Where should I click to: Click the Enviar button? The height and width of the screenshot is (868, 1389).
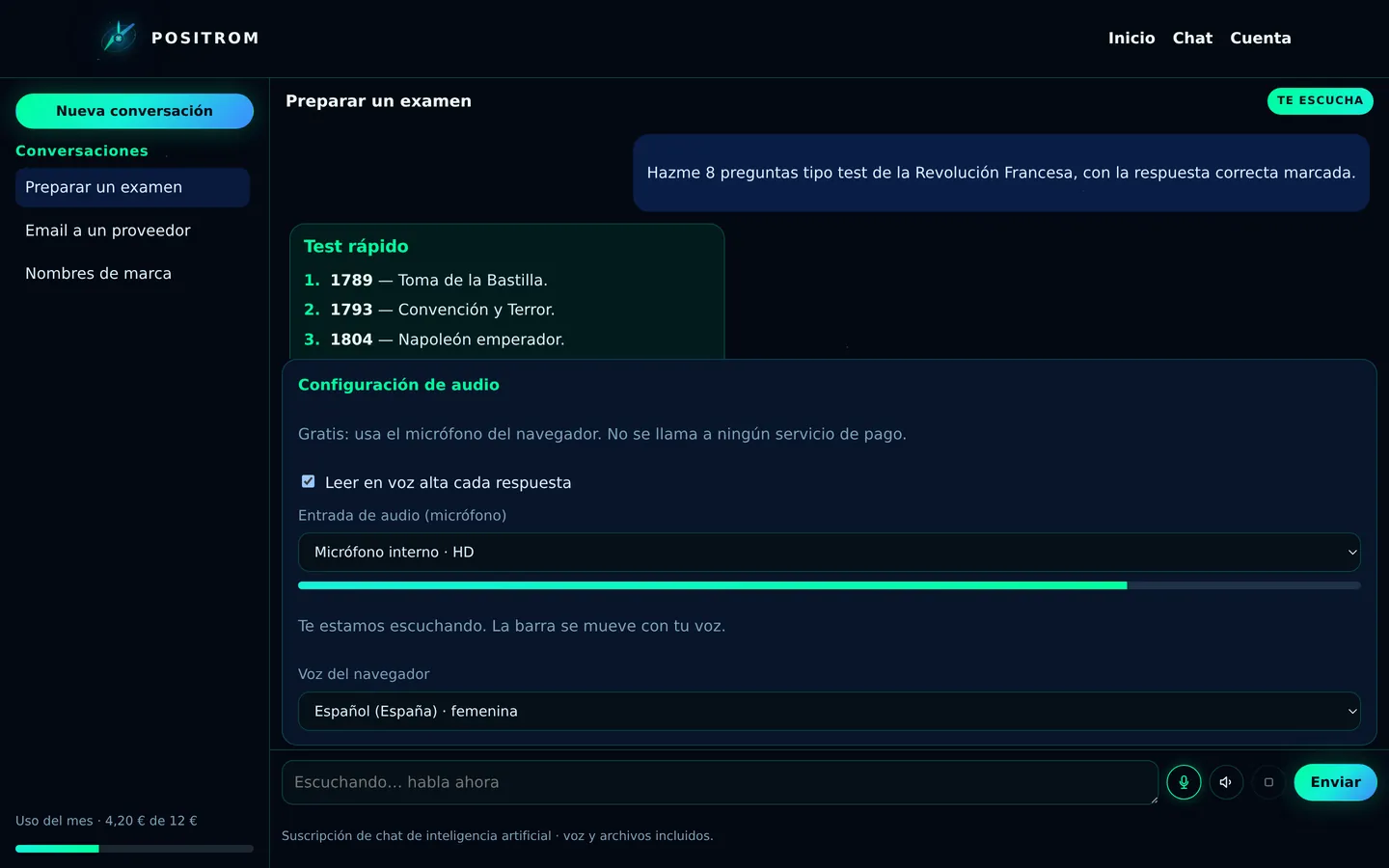(1335, 782)
